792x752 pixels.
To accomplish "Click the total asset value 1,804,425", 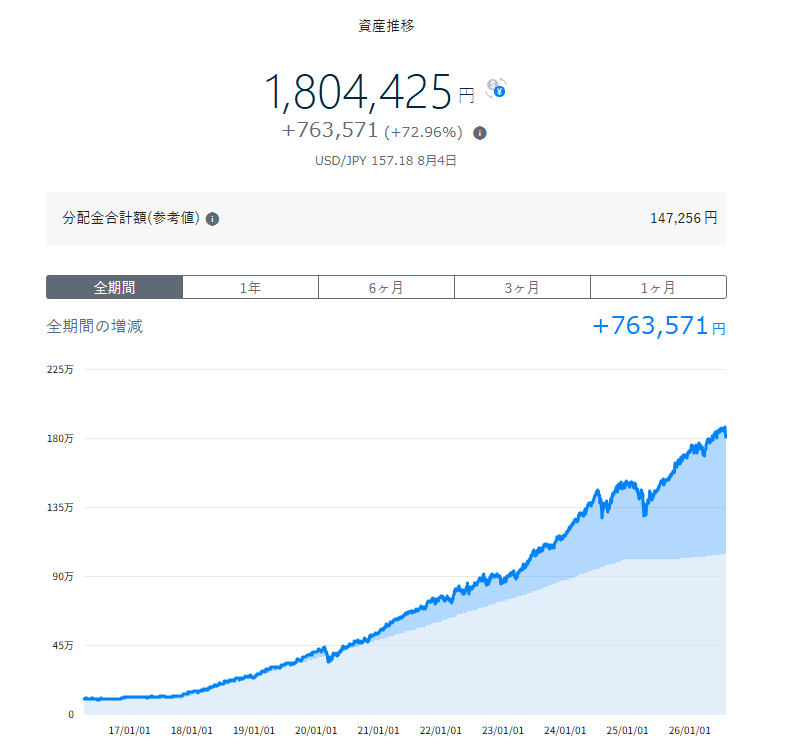I will 358,92.
